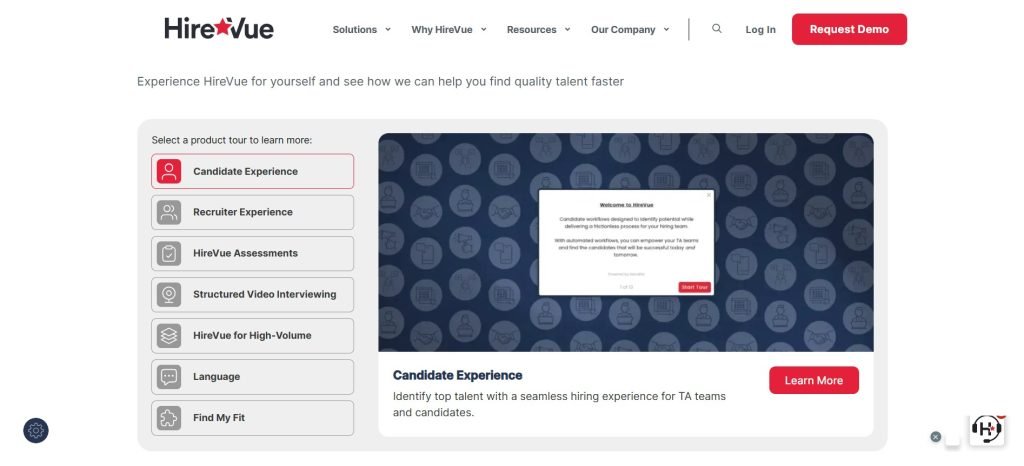Click the Find My Fit puzzle icon
Viewport: 1024px width, 466px height.
pyautogui.click(x=169, y=418)
